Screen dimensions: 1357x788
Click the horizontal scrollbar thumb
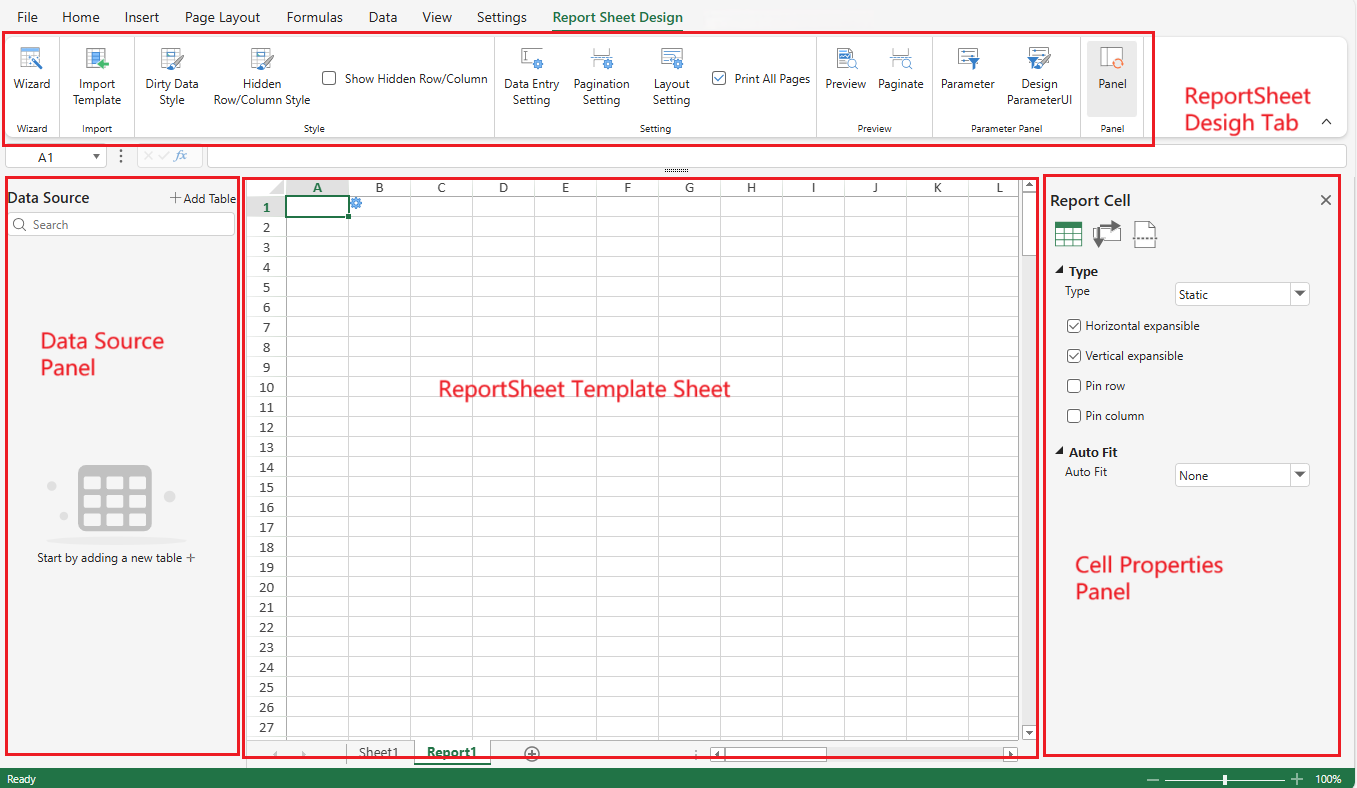[775, 754]
